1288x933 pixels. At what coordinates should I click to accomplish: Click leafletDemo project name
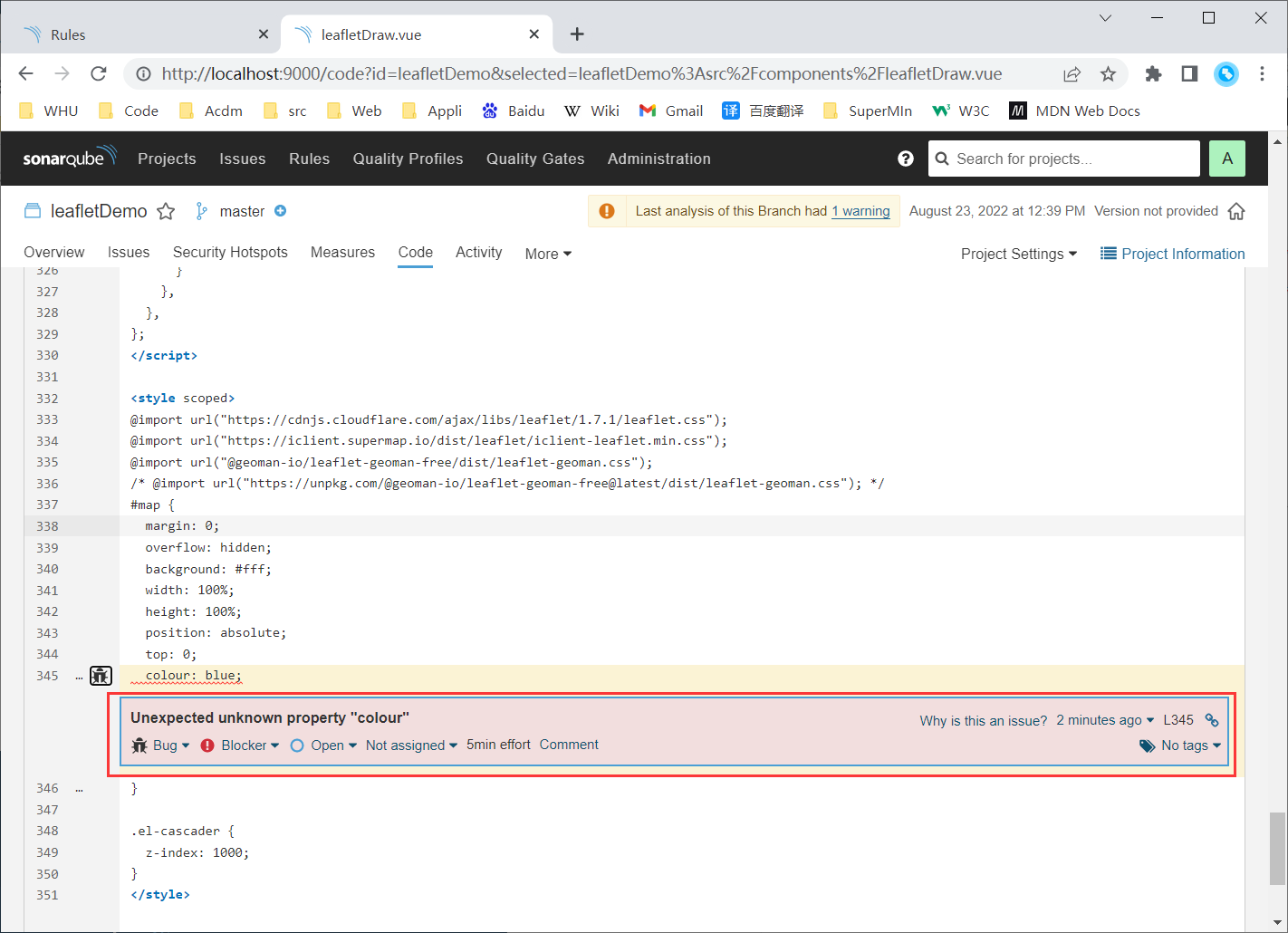(99, 211)
